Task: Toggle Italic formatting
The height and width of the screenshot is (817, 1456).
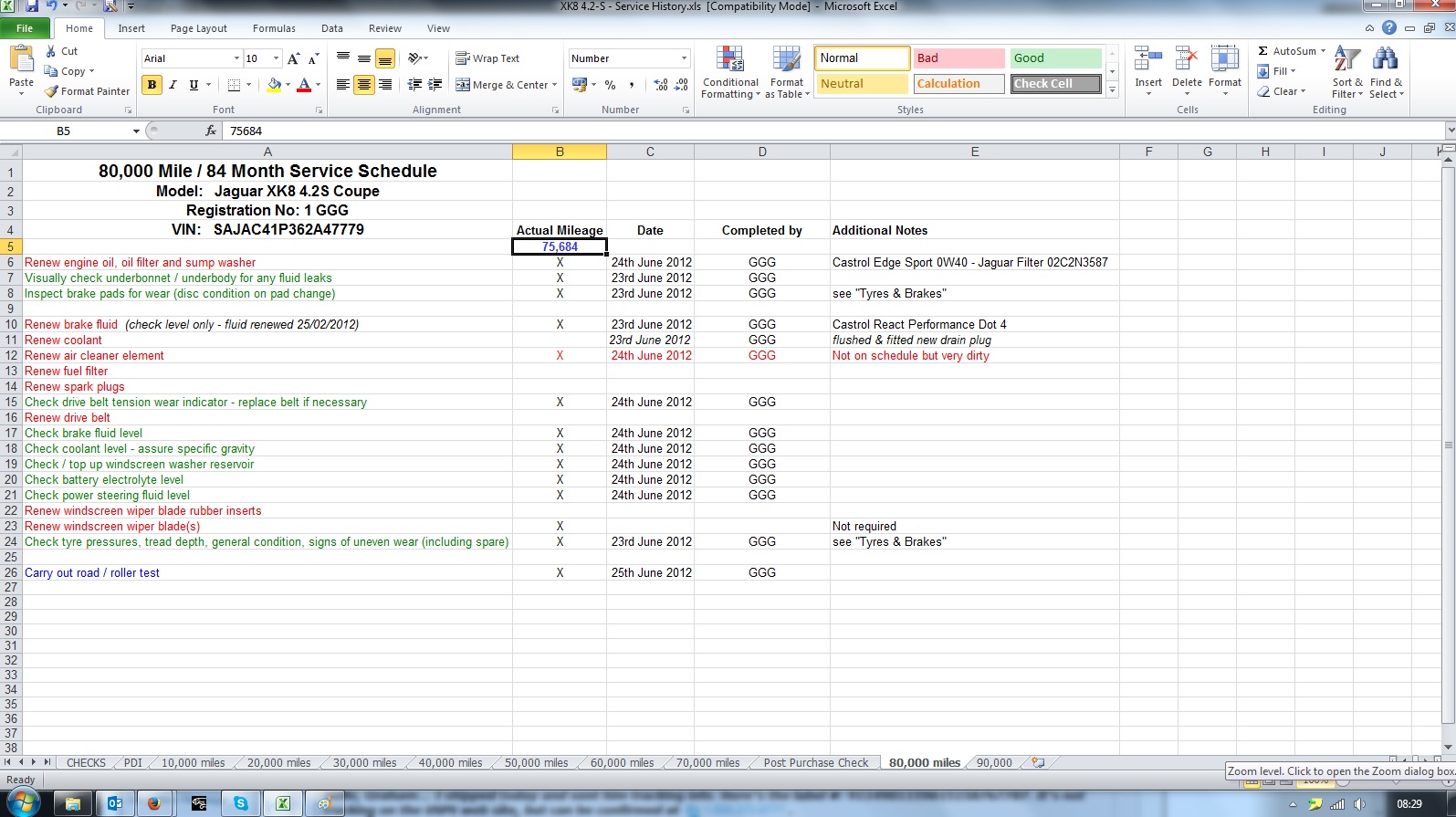Action: 173,85
